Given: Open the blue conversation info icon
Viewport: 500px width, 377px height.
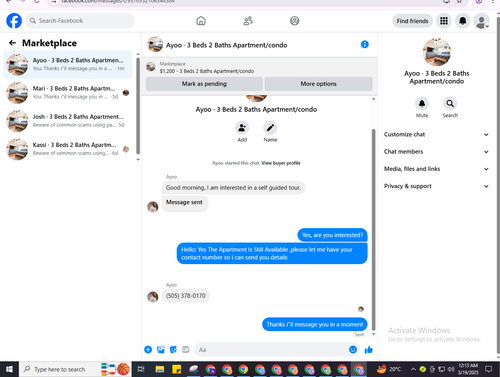Looking at the screenshot, I should [365, 44].
